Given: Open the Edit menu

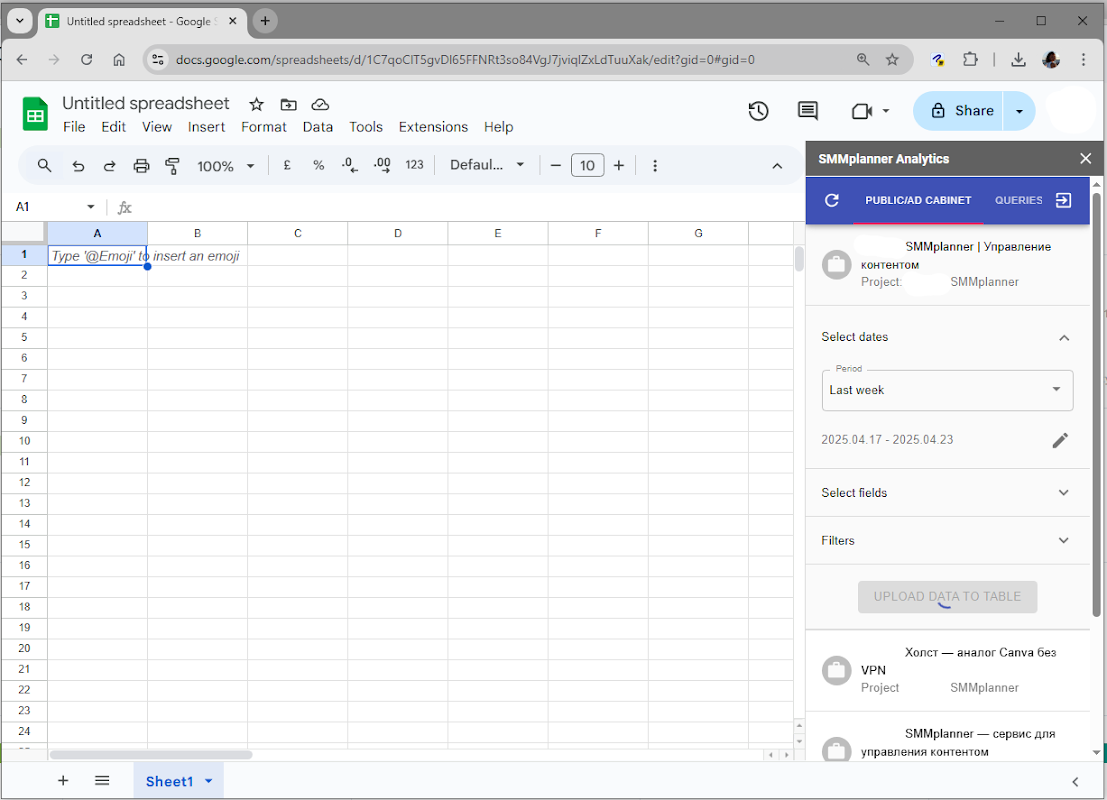Looking at the screenshot, I should click(x=113, y=127).
